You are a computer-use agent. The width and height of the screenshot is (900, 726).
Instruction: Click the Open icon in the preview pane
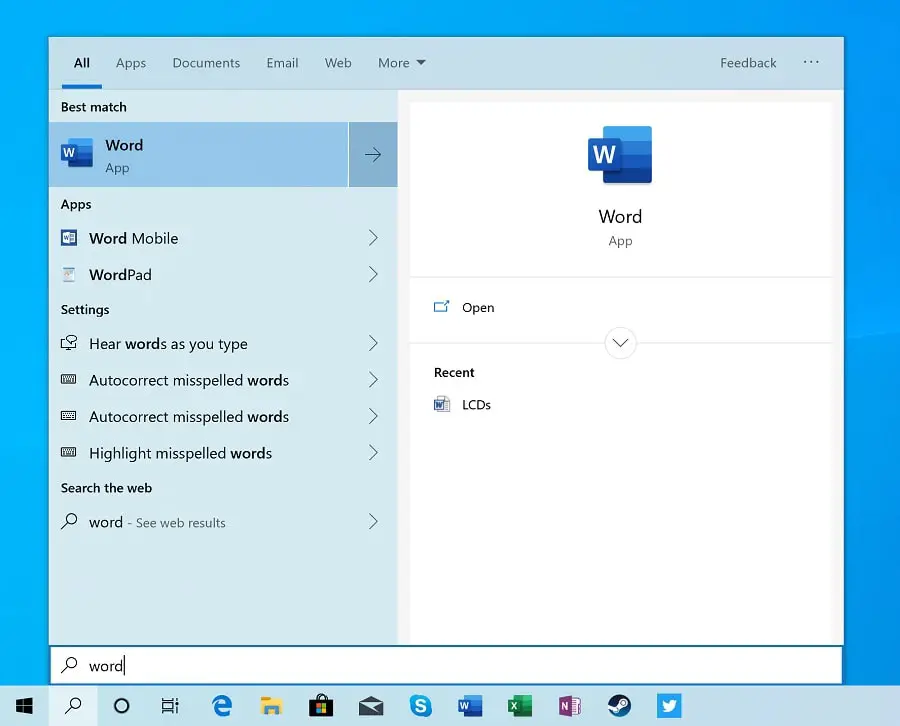441,307
